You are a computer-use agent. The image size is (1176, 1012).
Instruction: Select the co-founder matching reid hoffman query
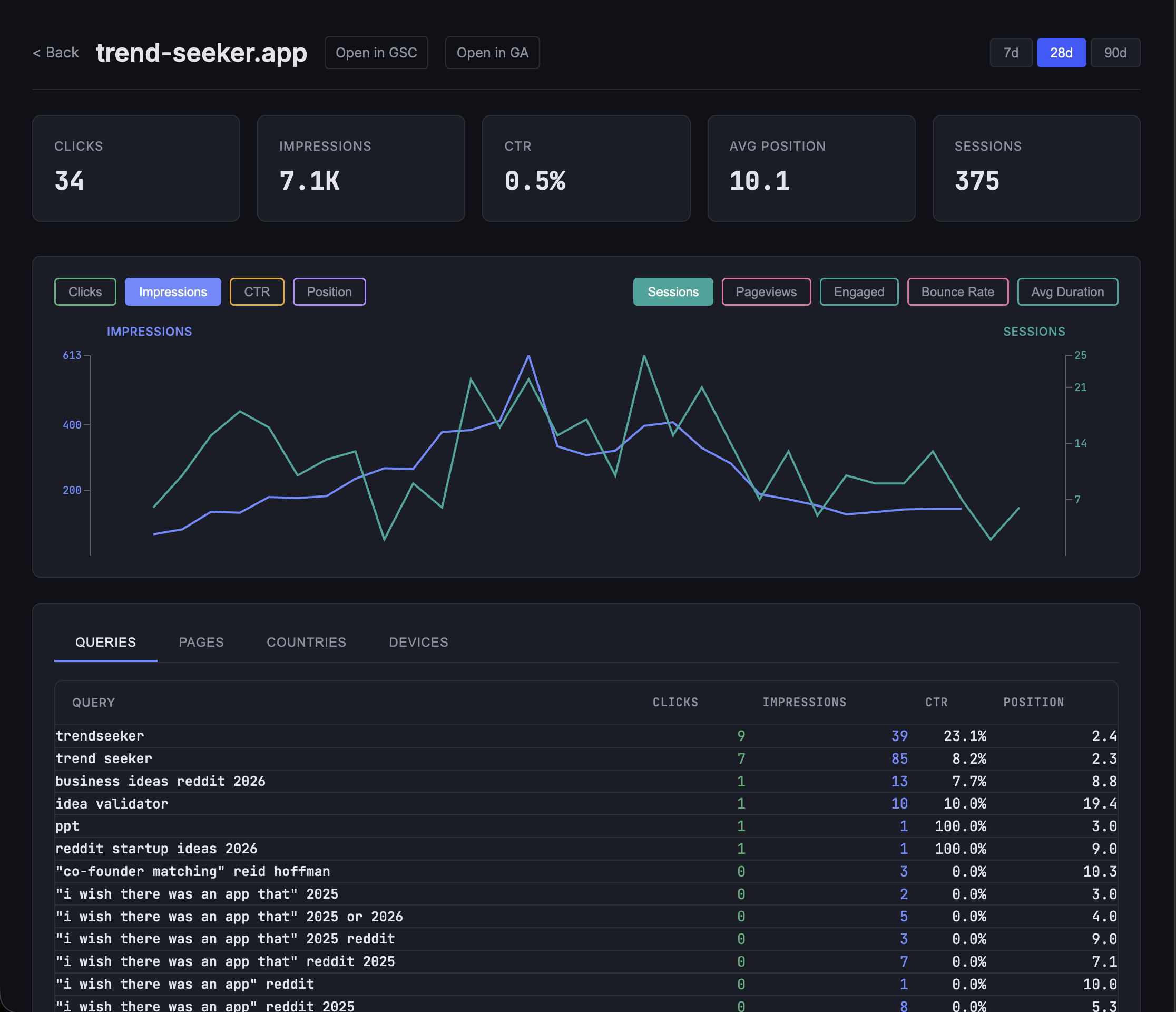click(x=586, y=872)
